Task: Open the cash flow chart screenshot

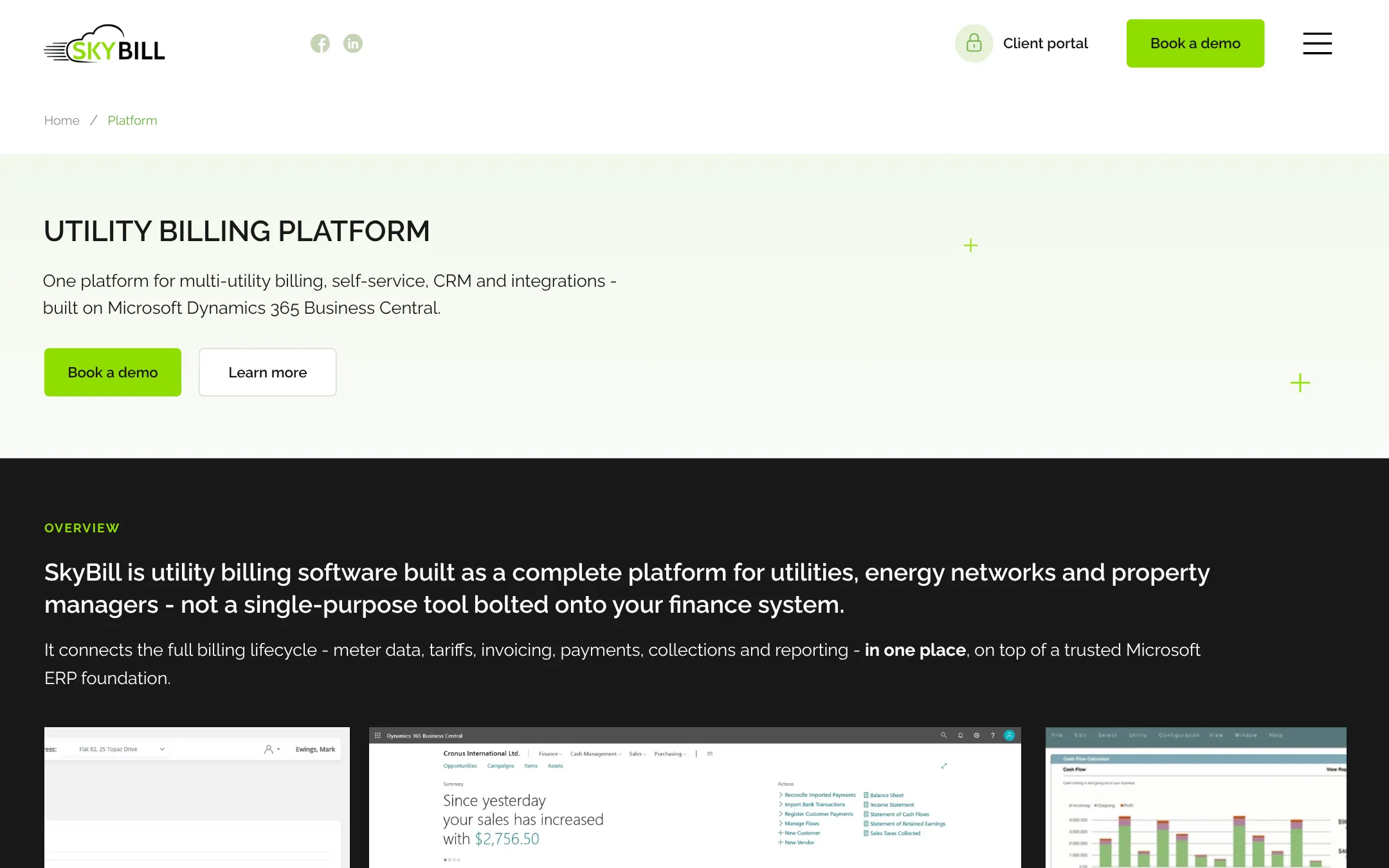Action: coord(1195,797)
